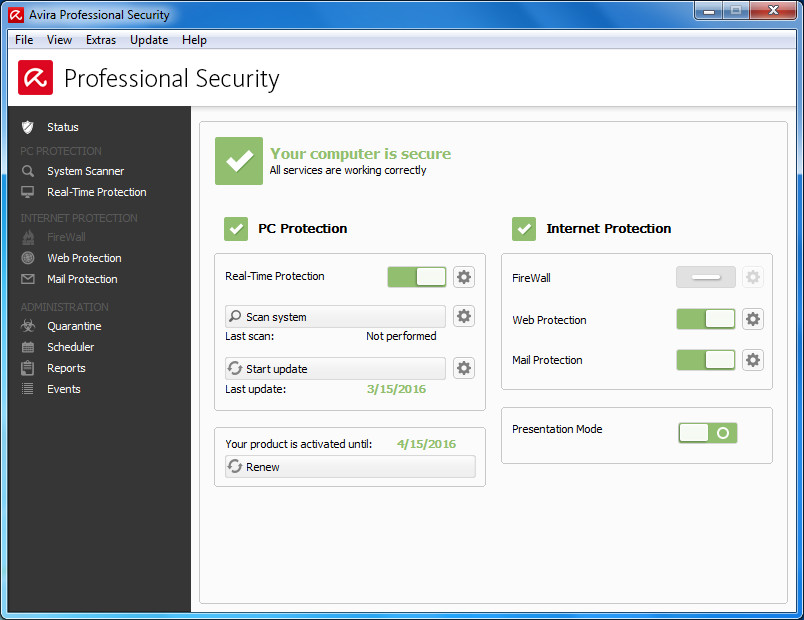804x620 pixels.
Task: Toggle the Mail Protection switch
Action: tap(706, 360)
